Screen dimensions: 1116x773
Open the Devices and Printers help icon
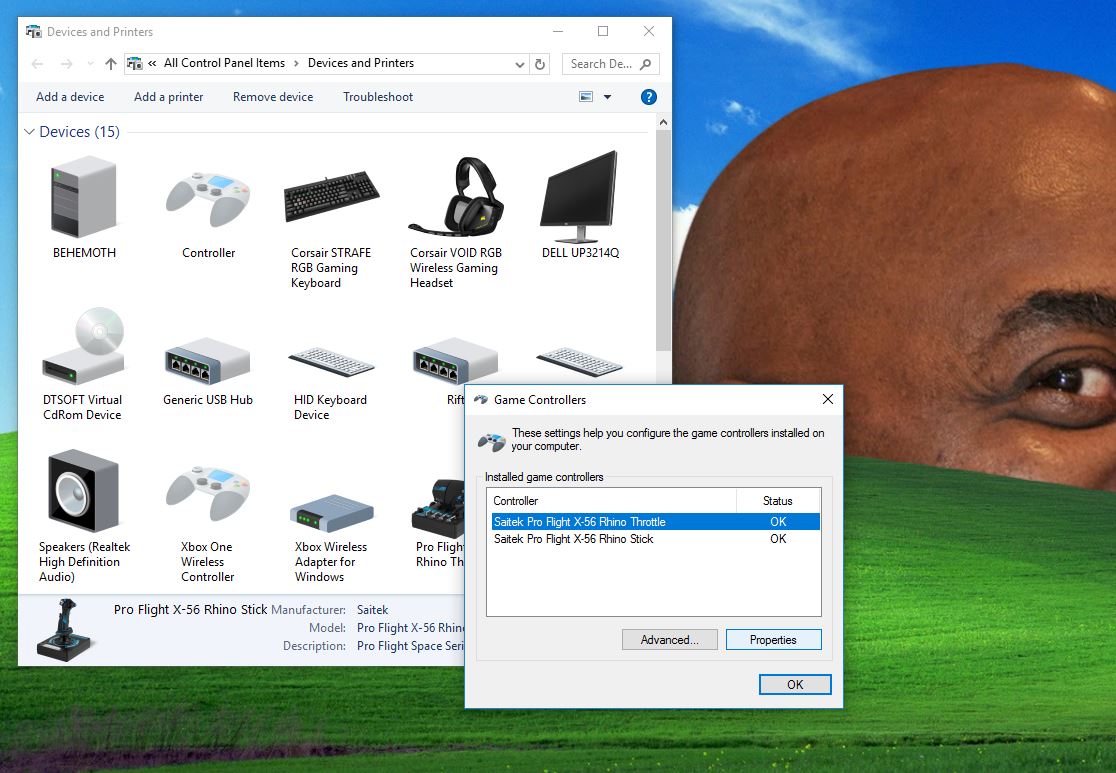click(x=648, y=97)
